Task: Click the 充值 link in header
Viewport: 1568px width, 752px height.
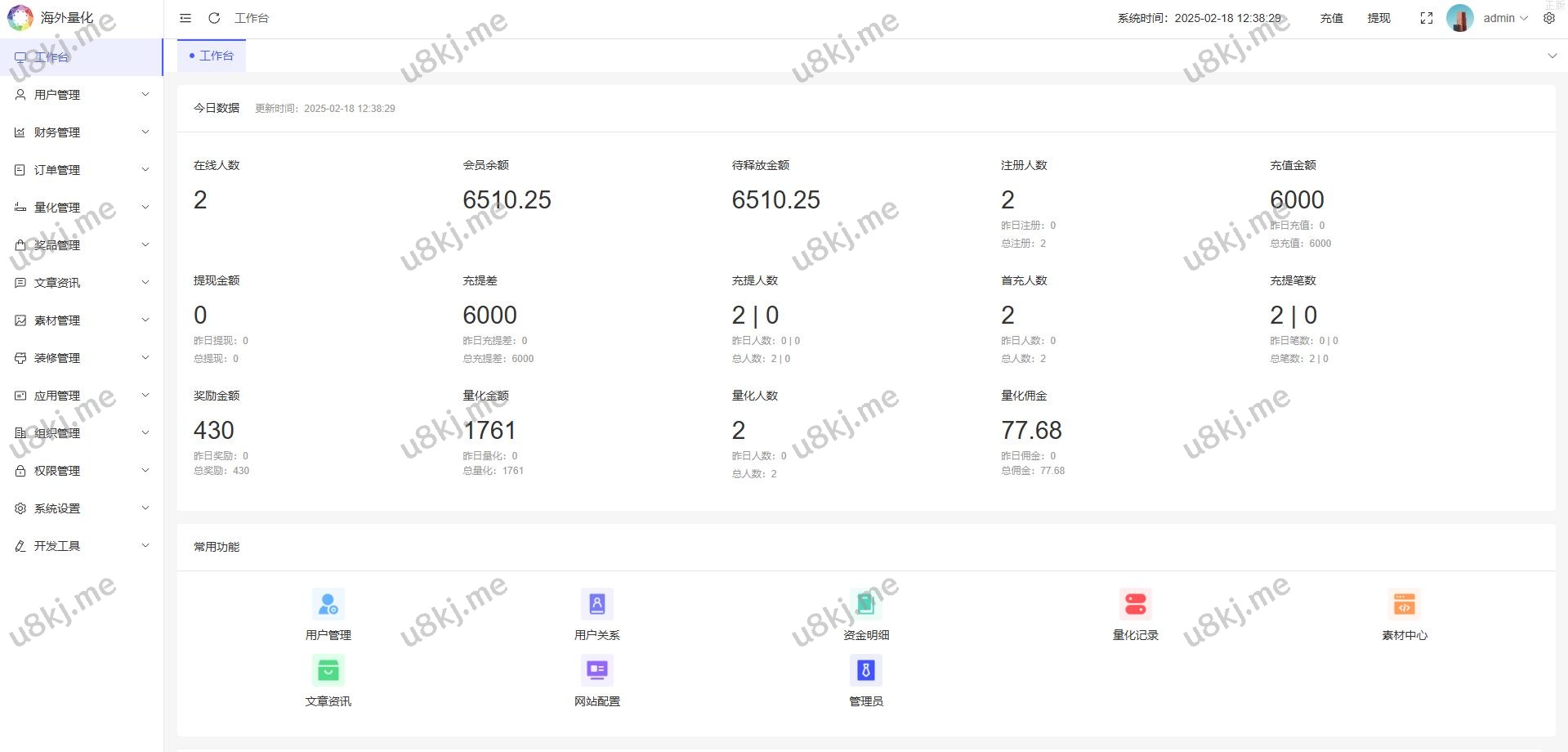Action: coord(1331,18)
